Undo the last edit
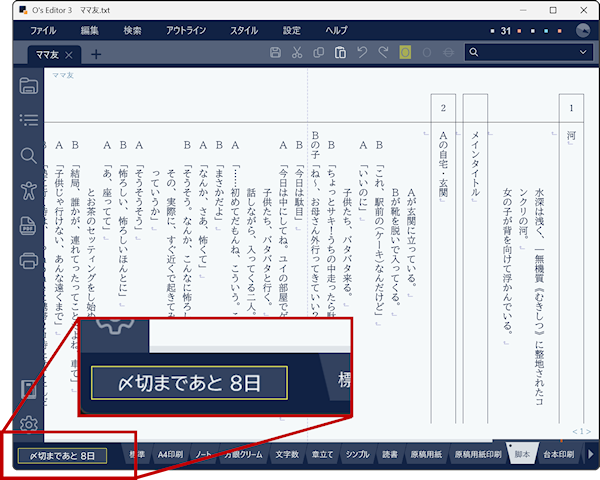This screenshot has width=600, height=480. tap(363, 52)
